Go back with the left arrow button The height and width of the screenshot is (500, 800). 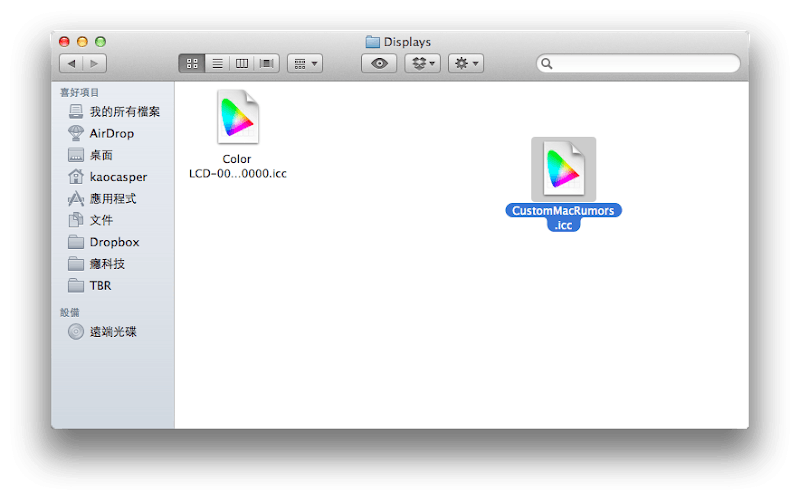pos(71,63)
